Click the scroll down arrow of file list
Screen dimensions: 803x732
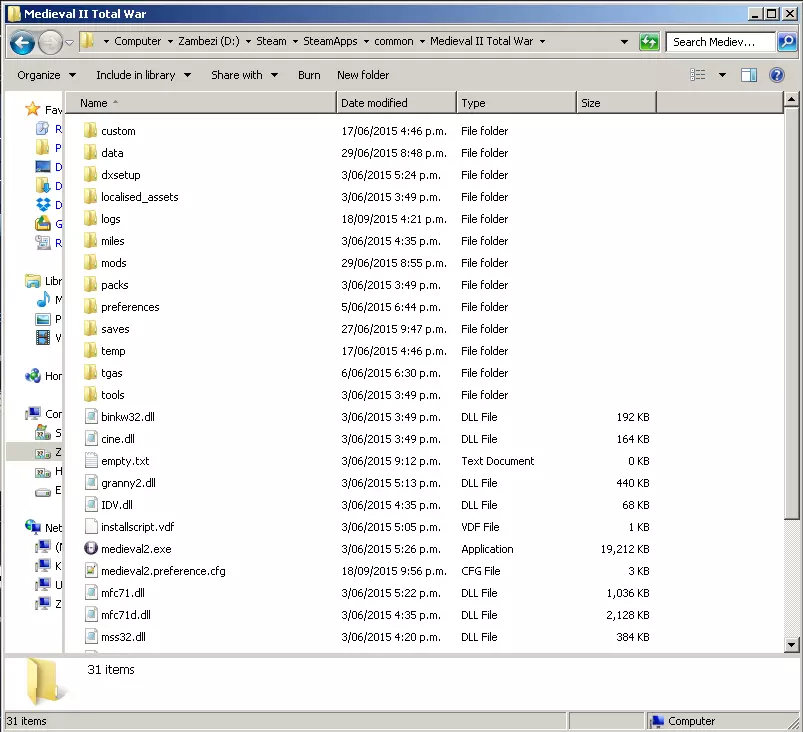tap(791, 645)
